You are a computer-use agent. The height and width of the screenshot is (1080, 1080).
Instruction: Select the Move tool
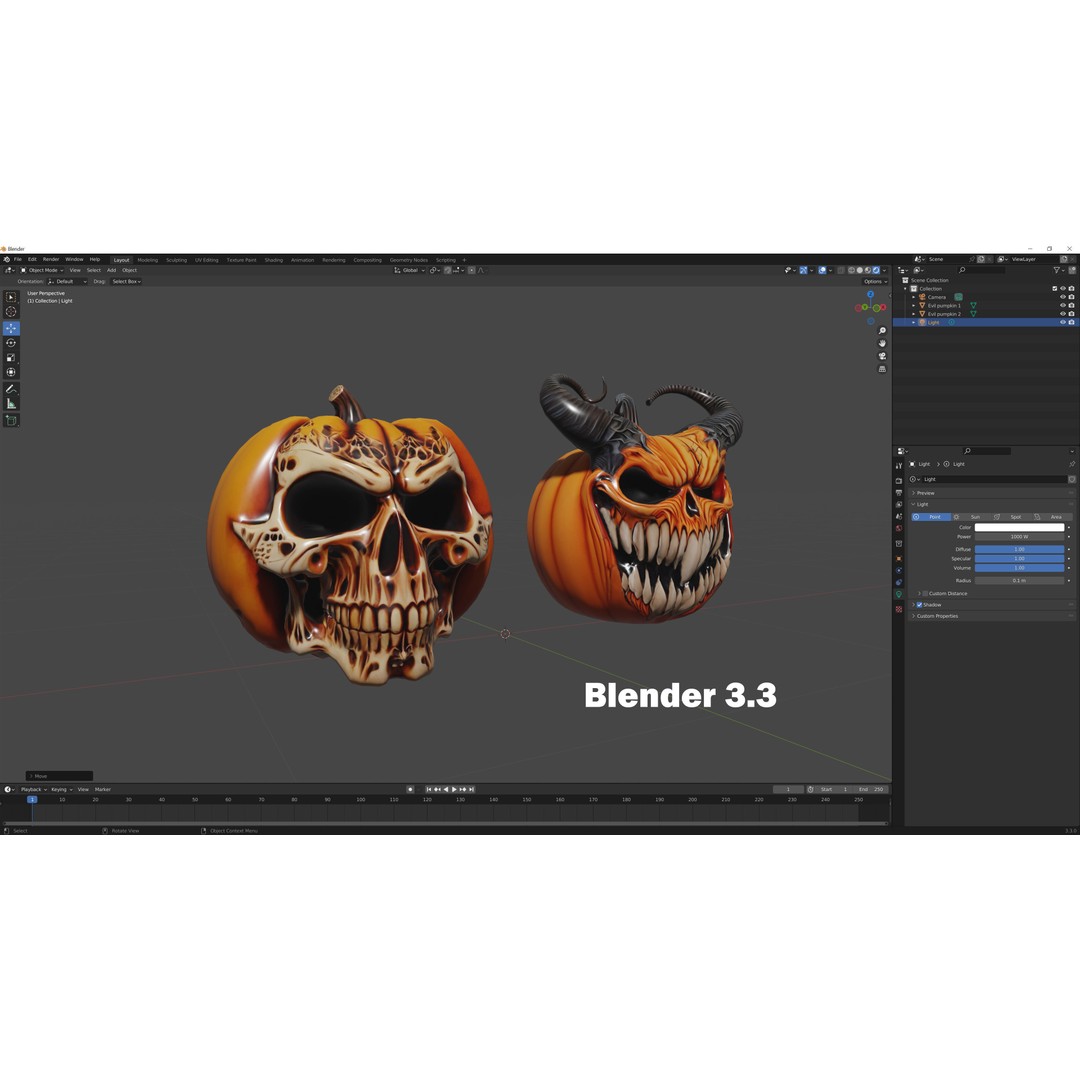point(11,329)
